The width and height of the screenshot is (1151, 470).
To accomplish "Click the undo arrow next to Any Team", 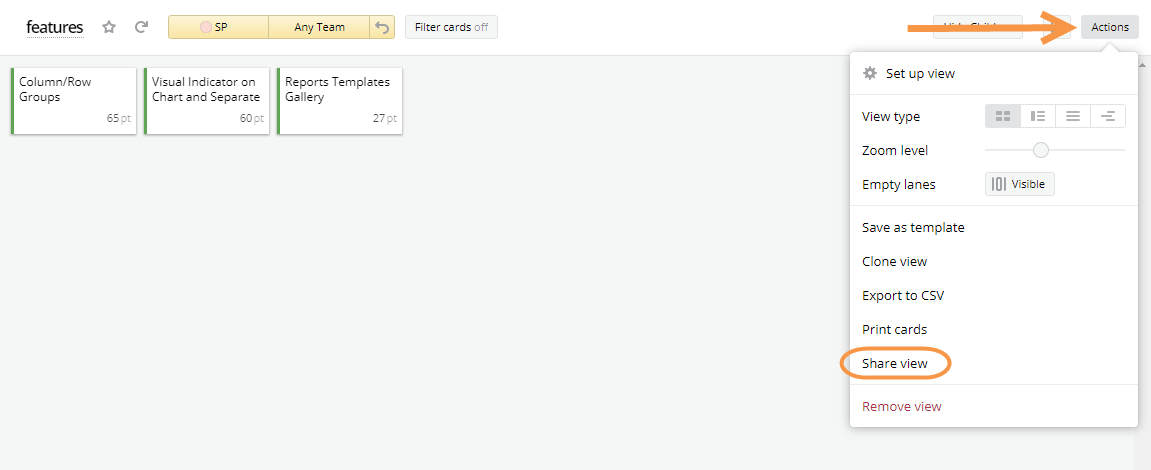I will click(382, 27).
